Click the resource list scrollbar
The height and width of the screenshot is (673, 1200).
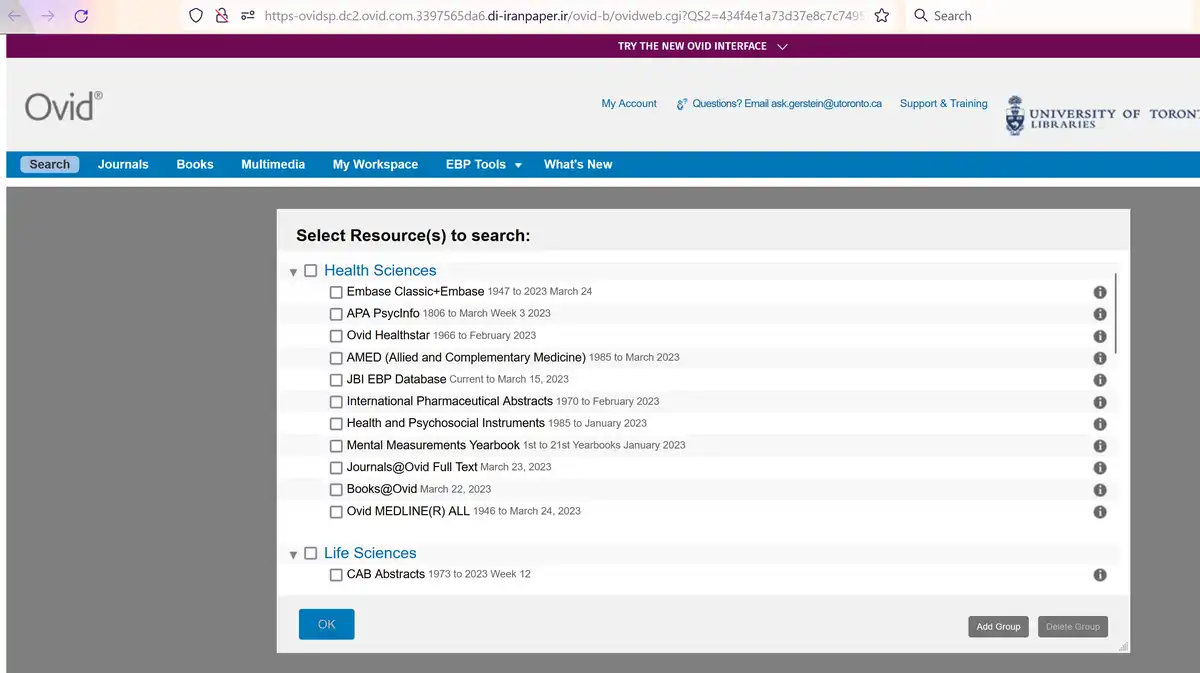click(1116, 312)
